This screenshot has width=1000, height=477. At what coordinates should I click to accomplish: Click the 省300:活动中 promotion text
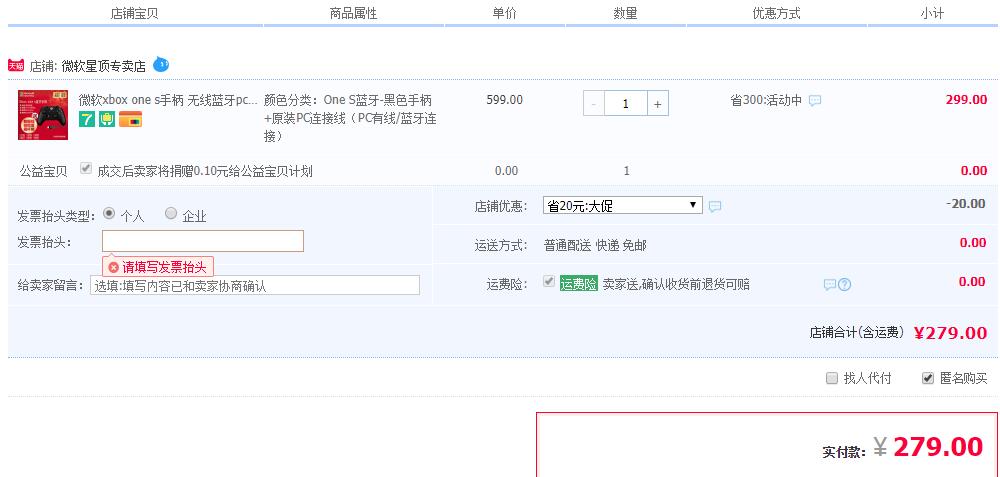(766, 100)
